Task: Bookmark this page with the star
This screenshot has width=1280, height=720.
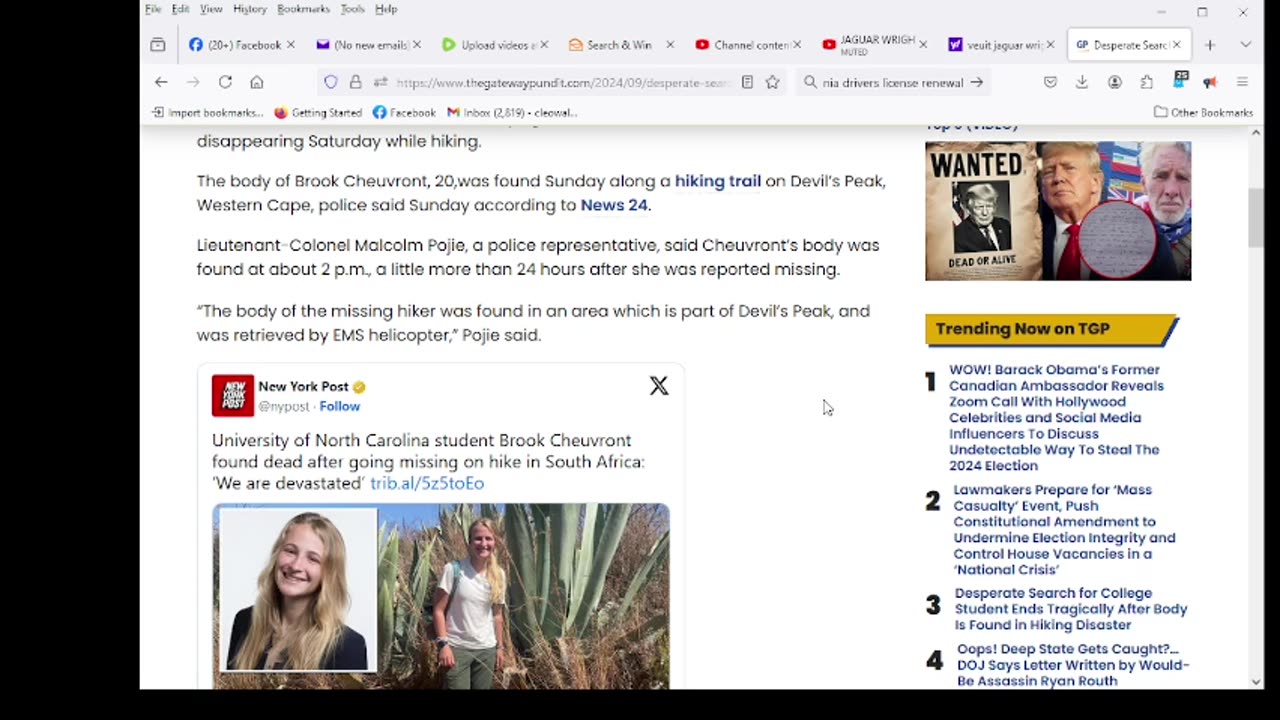Action: click(x=772, y=82)
